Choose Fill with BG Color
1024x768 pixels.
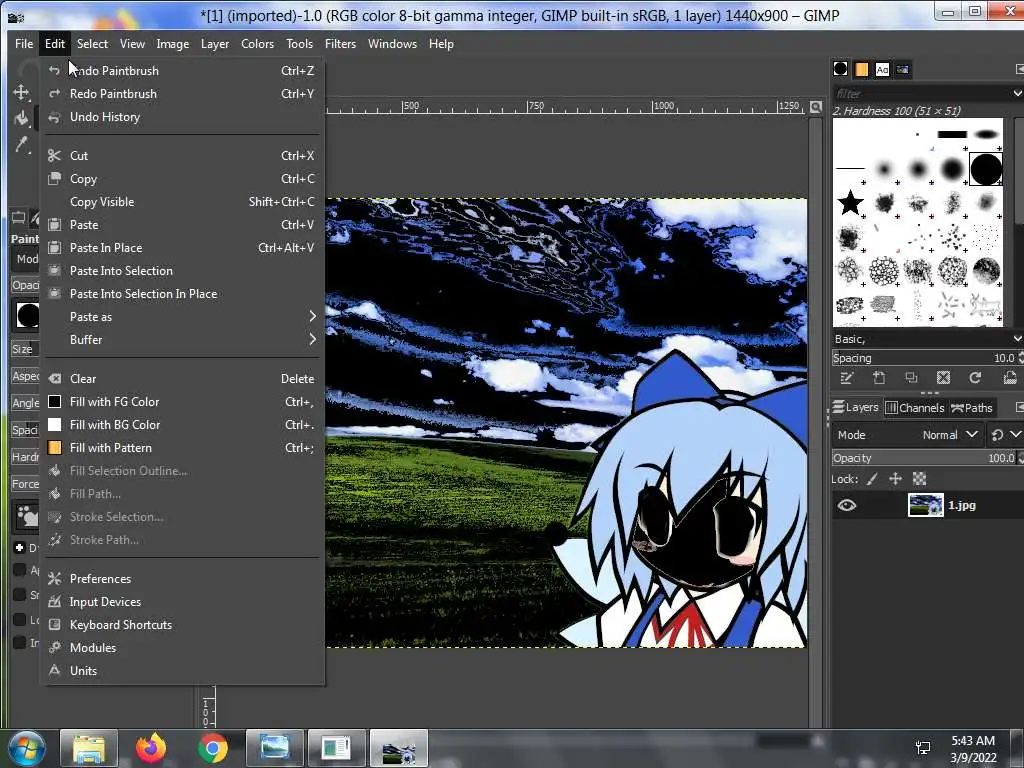click(x=183, y=424)
